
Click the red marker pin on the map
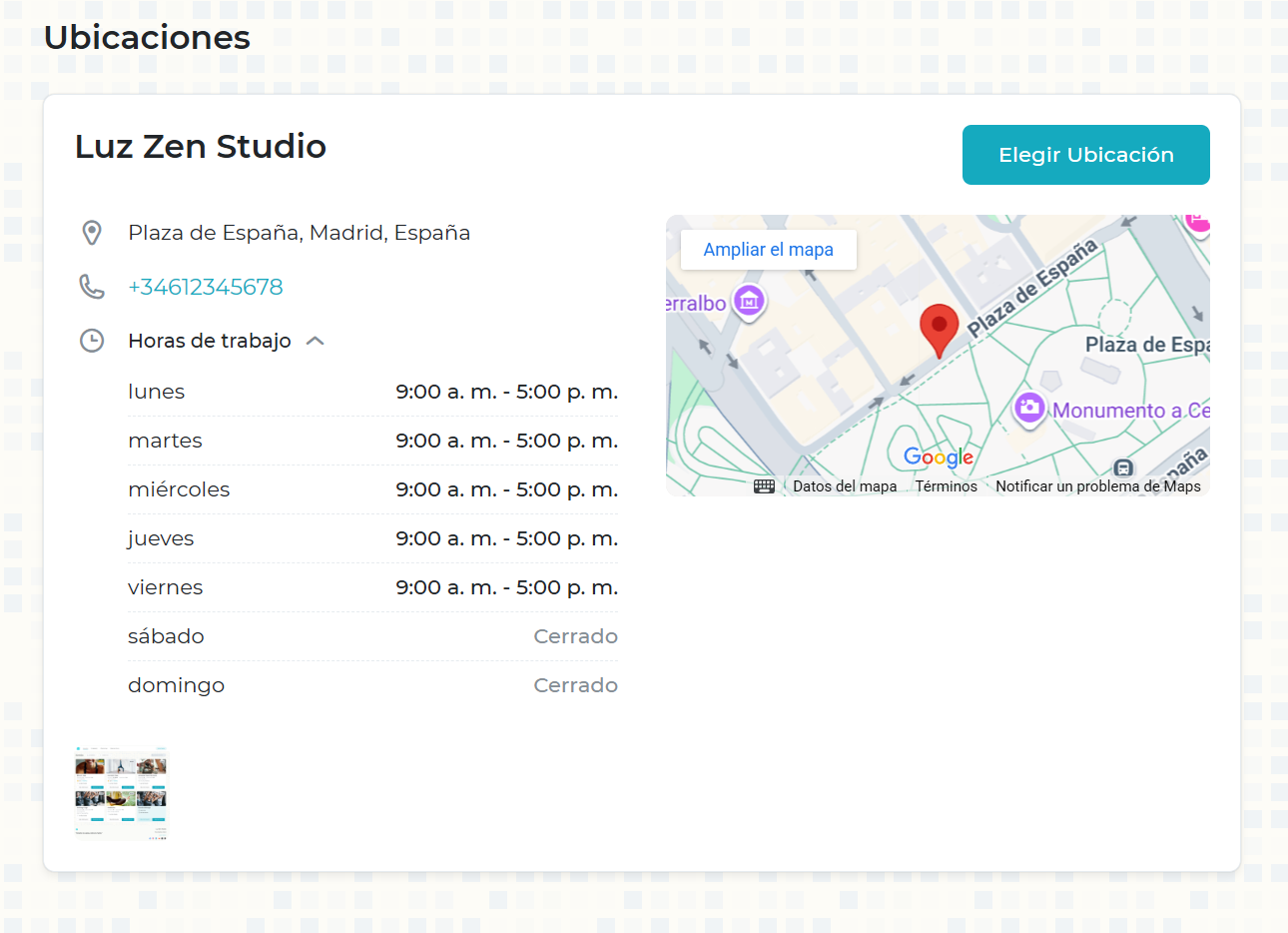click(x=939, y=328)
